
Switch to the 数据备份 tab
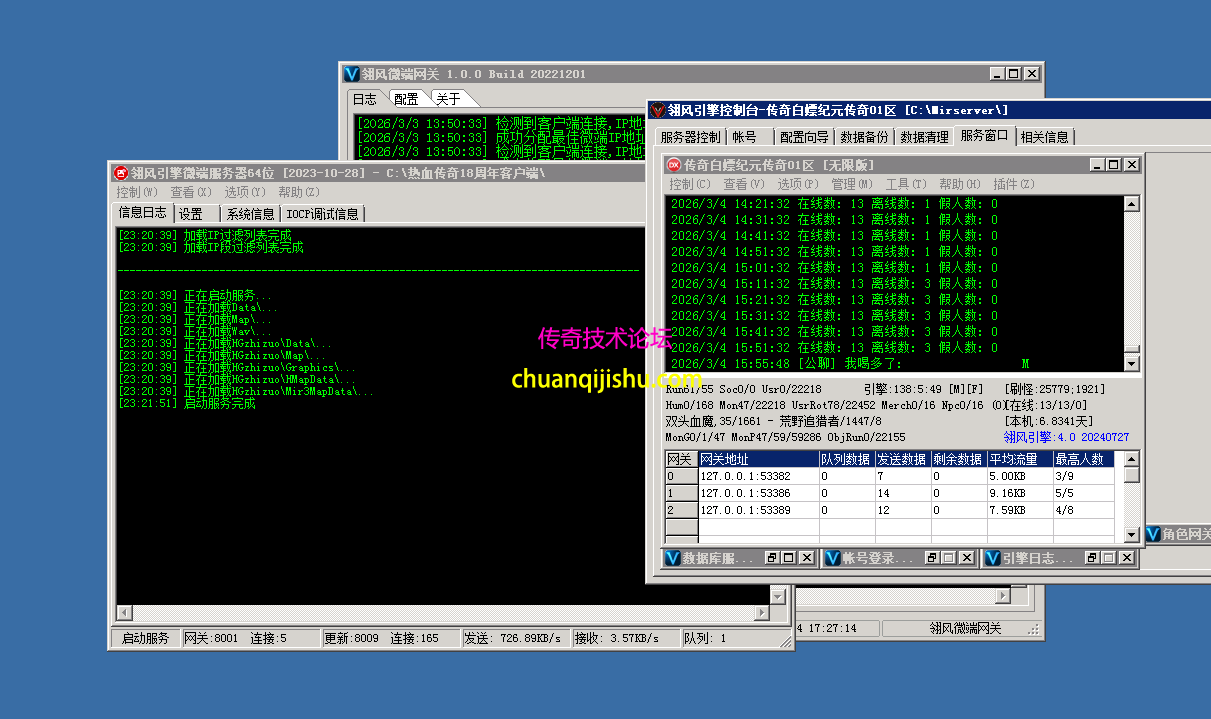tap(863, 137)
